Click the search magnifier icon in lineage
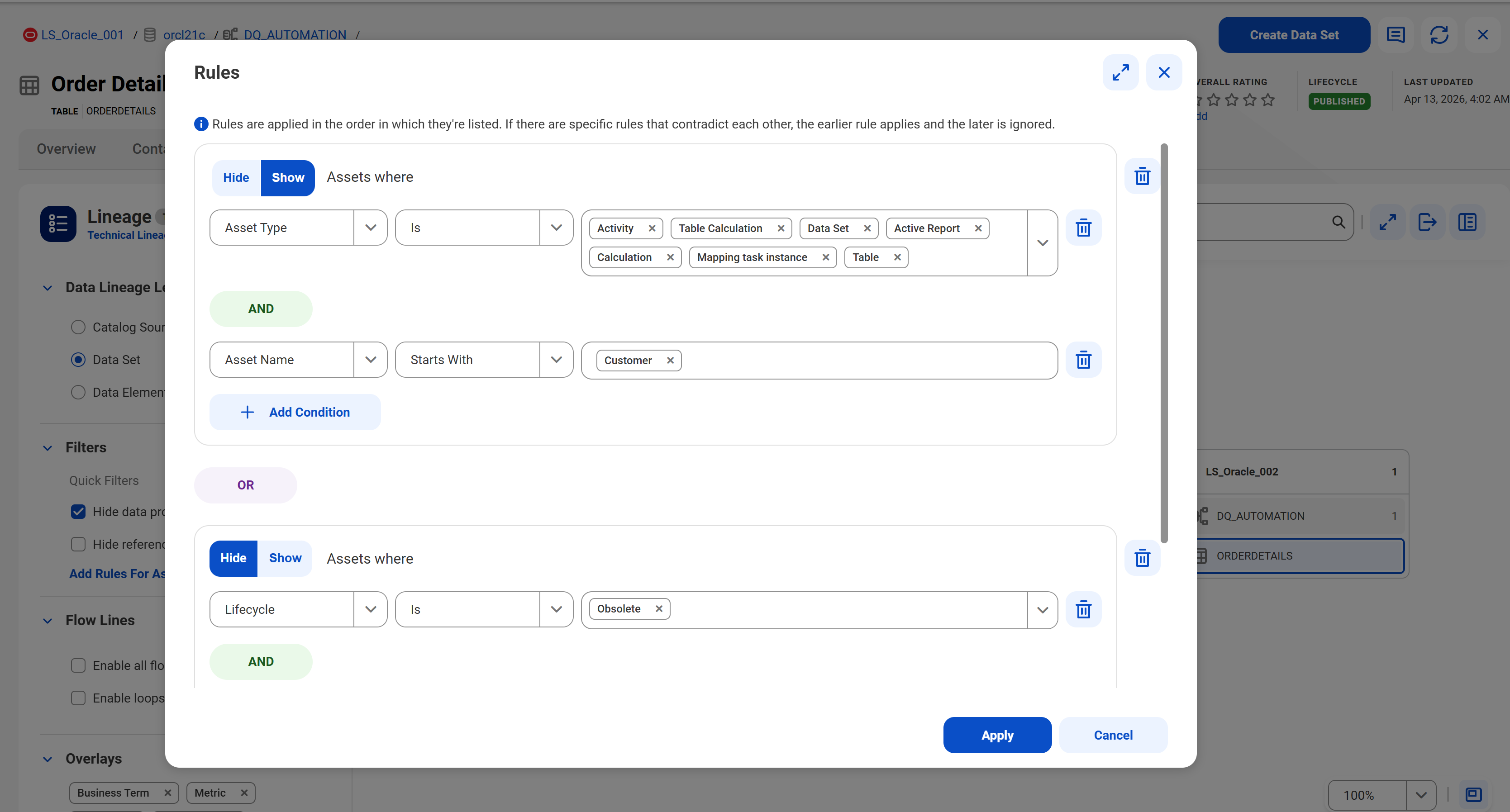Screen dimensions: 1510x812 [x=1338, y=222]
